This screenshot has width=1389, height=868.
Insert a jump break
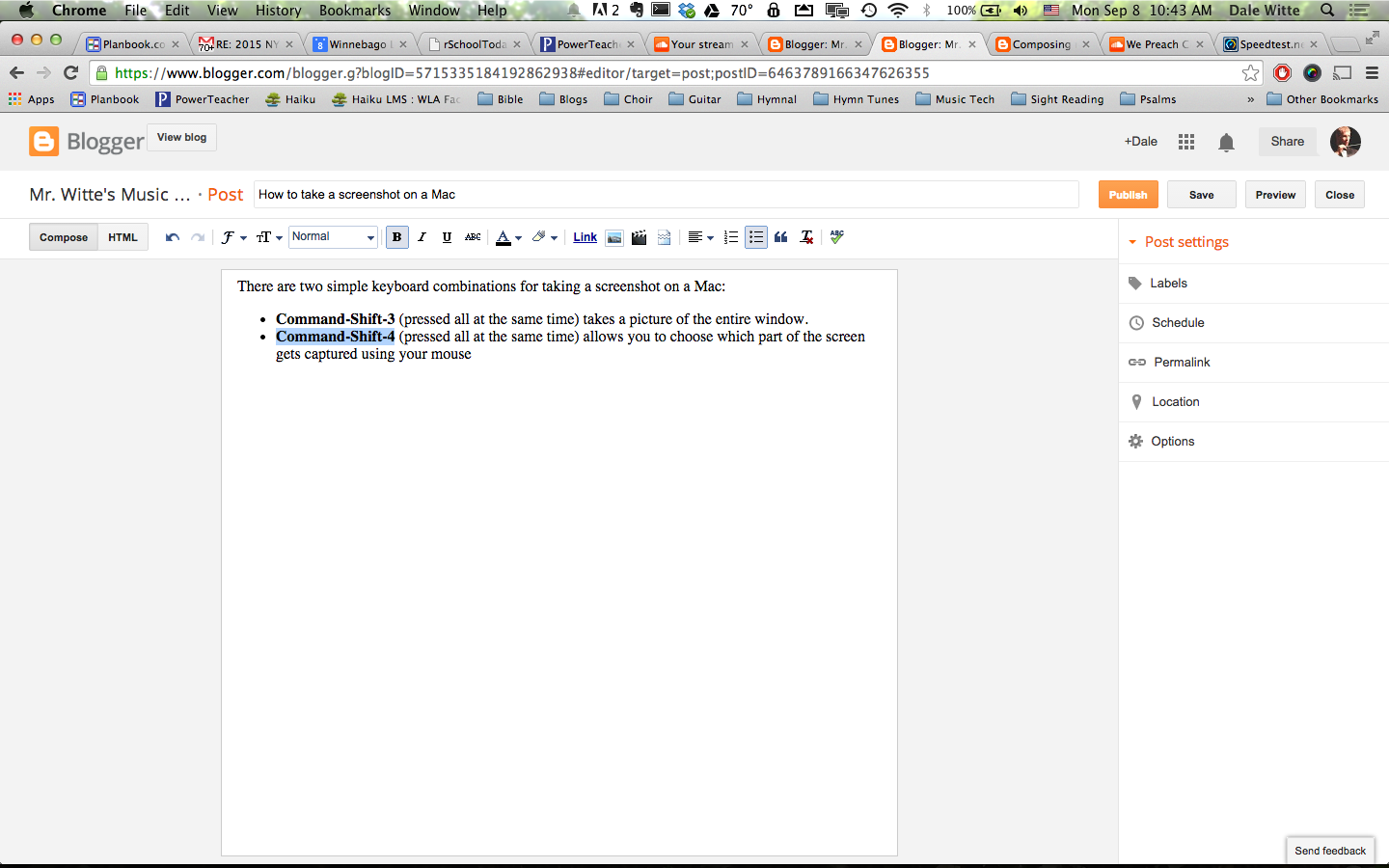(664, 237)
